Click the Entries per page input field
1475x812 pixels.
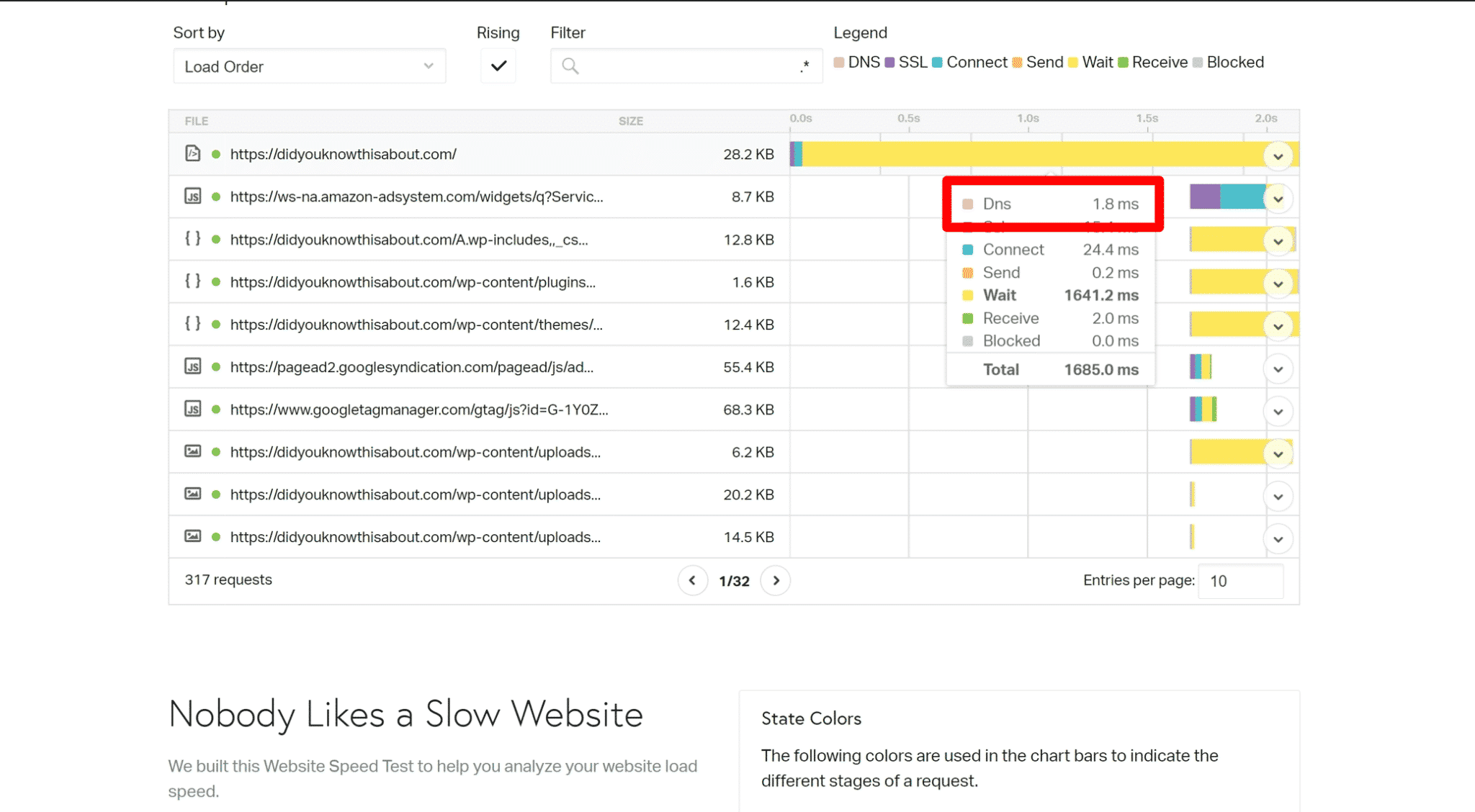(1240, 581)
